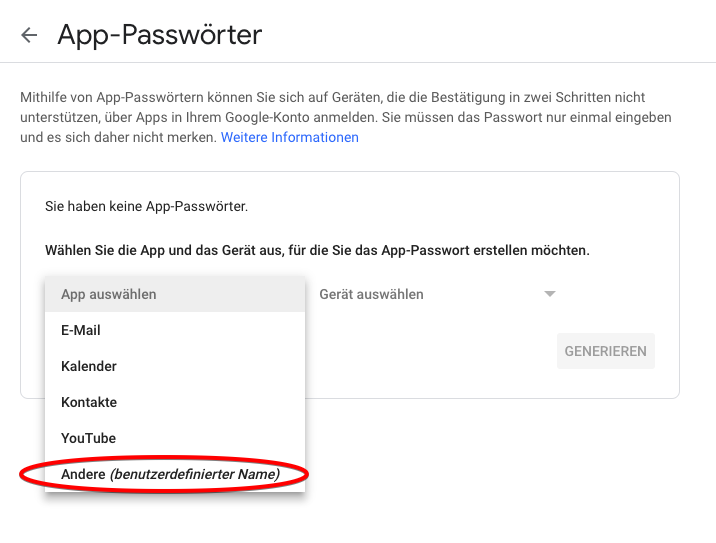This screenshot has height=543, width=716.
Task: Click the italic benutzerdefinierter Name text
Action: pyautogui.click(x=194, y=474)
